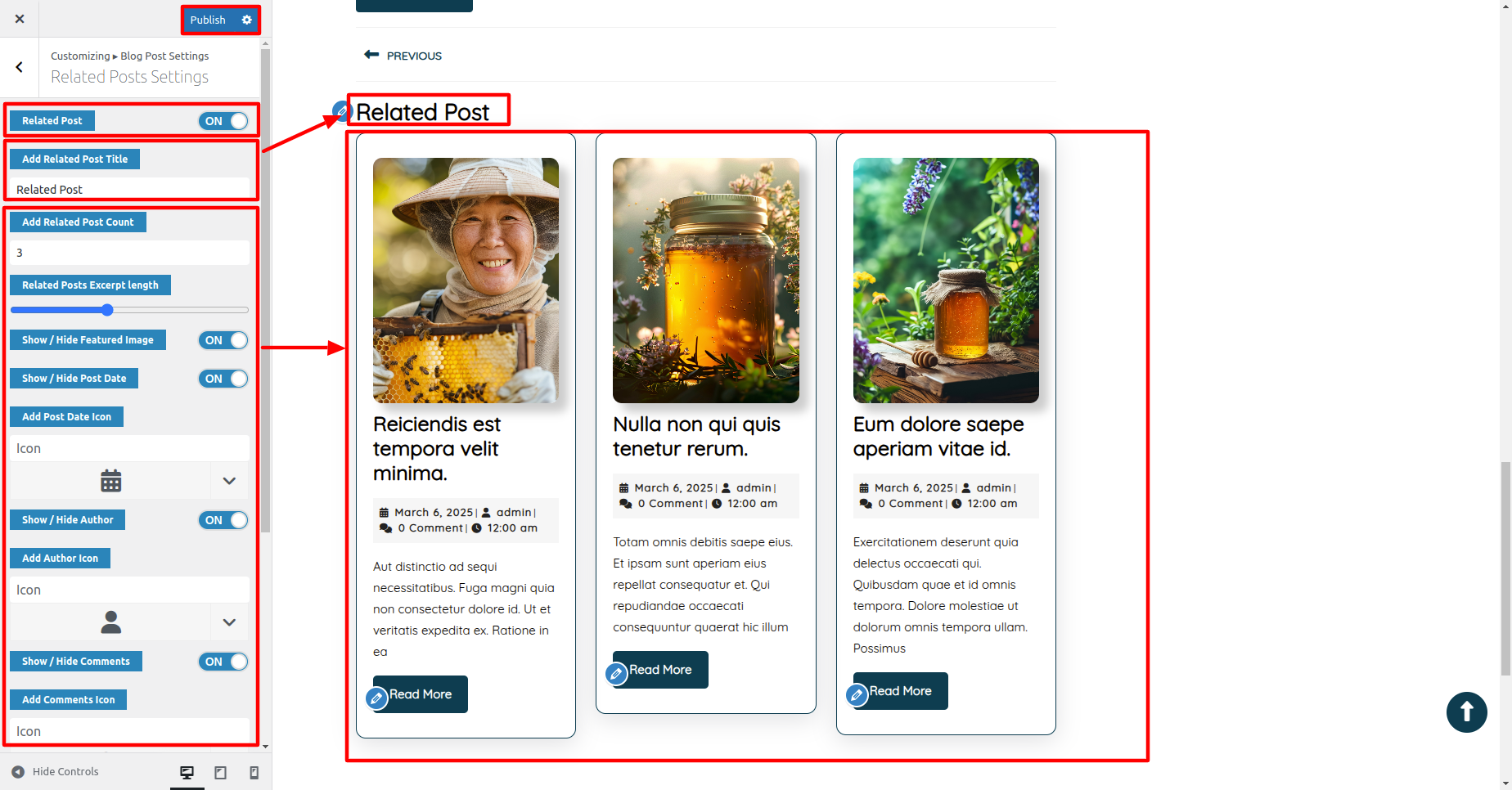Click Read More on the second post
This screenshot has width=1512, height=790.
[x=660, y=670]
